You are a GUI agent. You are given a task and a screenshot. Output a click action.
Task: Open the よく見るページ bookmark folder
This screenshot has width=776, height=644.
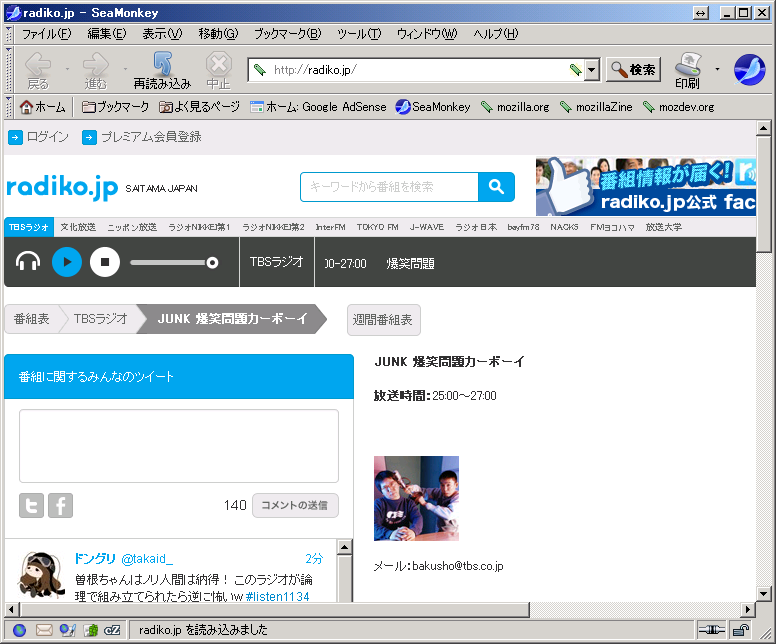(199, 107)
